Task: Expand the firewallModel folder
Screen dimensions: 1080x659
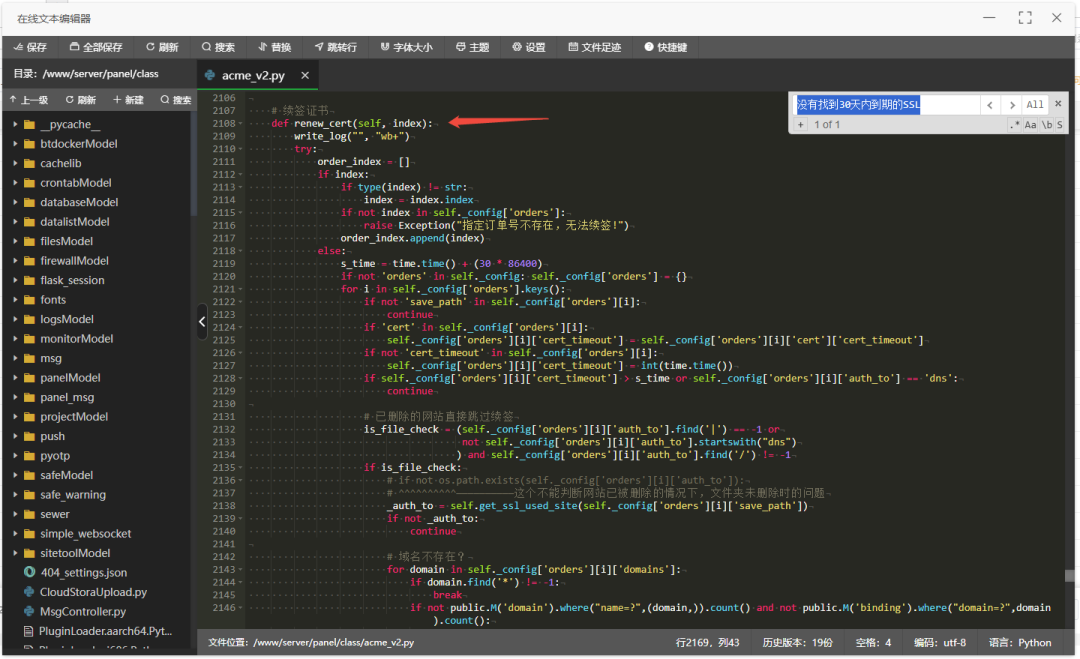Action: click(x=16, y=261)
